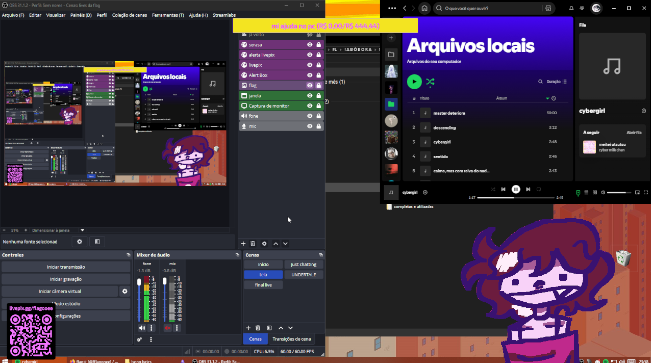Go to previous track in Spotify
The height and width of the screenshot is (363, 651).
503,189
